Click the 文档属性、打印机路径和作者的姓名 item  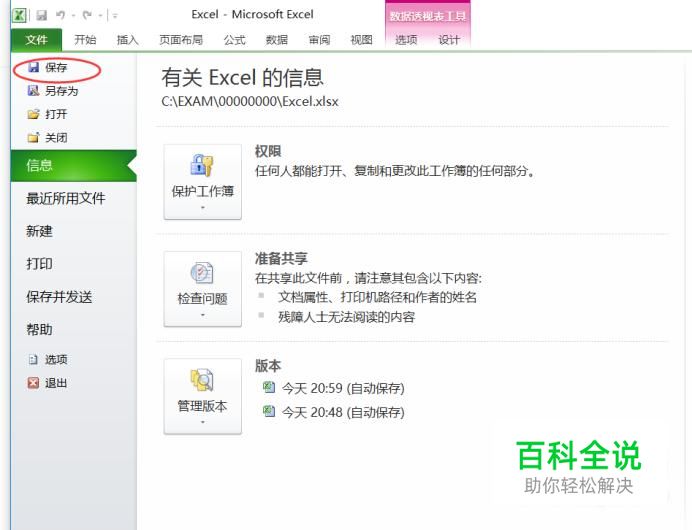point(377,297)
